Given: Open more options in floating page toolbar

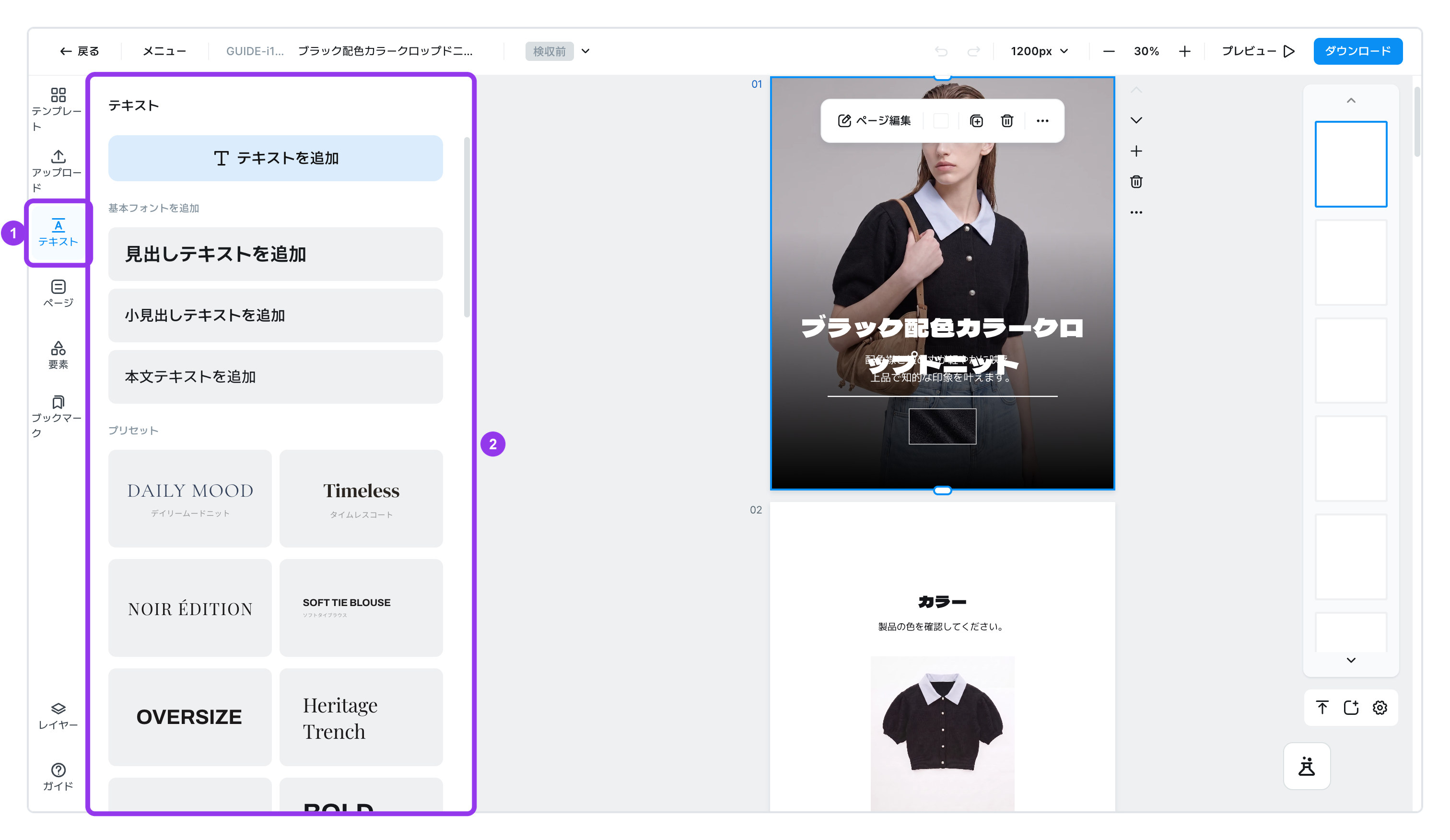Looking at the screenshot, I should coord(1042,121).
